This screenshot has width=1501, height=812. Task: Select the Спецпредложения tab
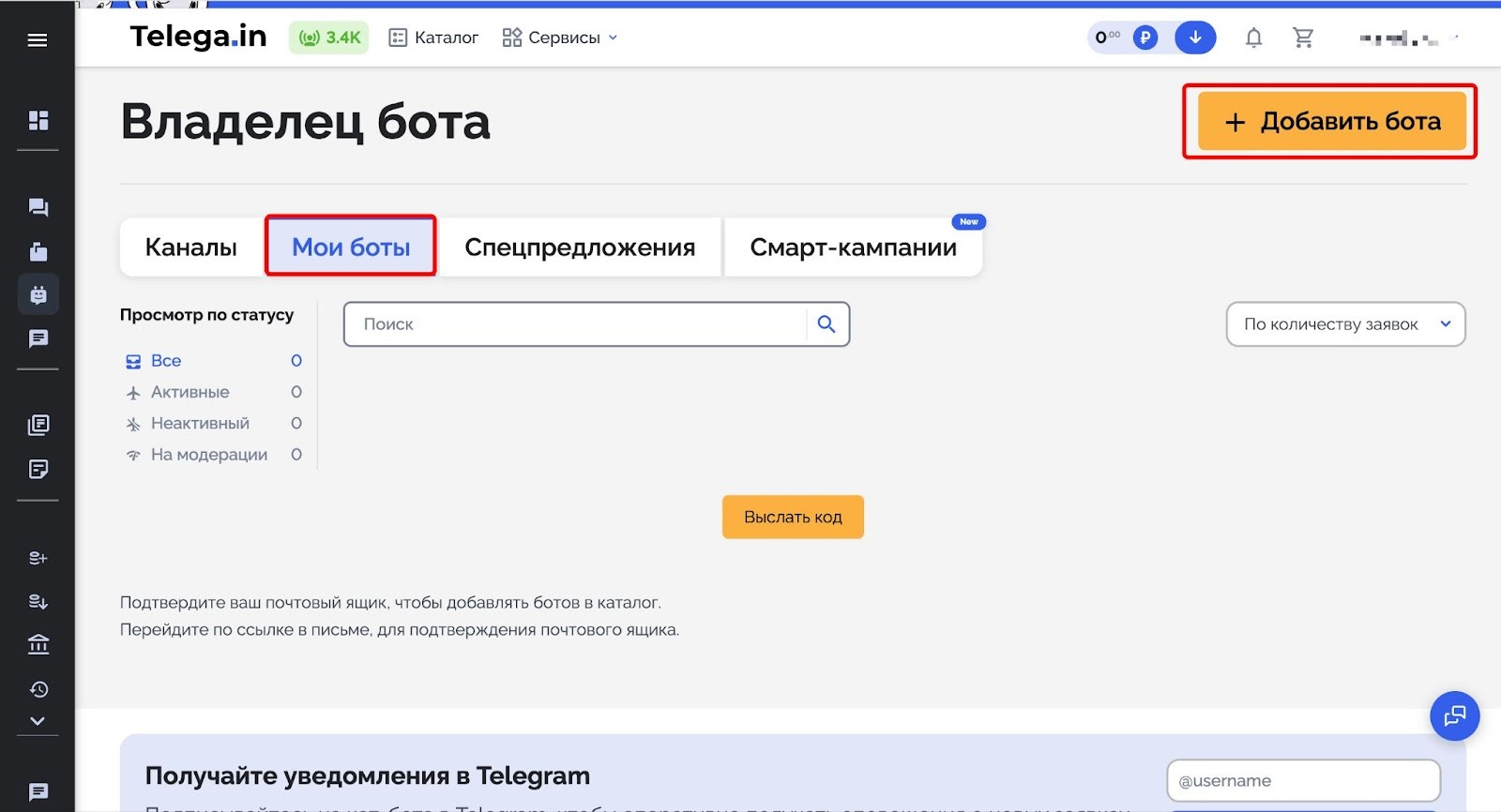[580, 248]
